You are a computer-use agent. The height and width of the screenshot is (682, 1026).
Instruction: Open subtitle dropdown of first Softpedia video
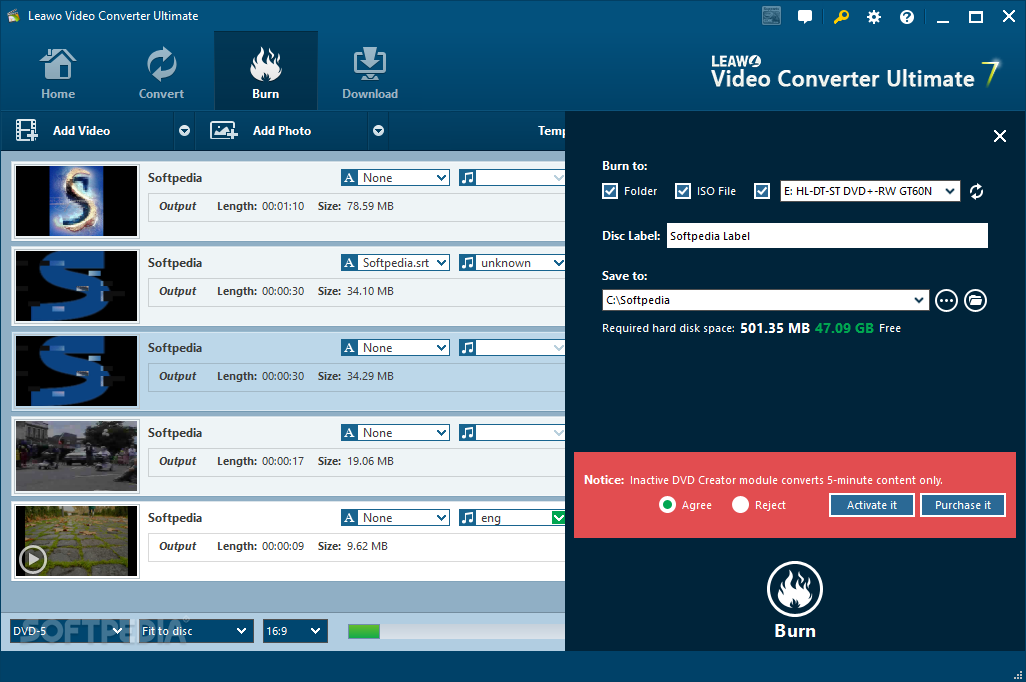coord(403,177)
